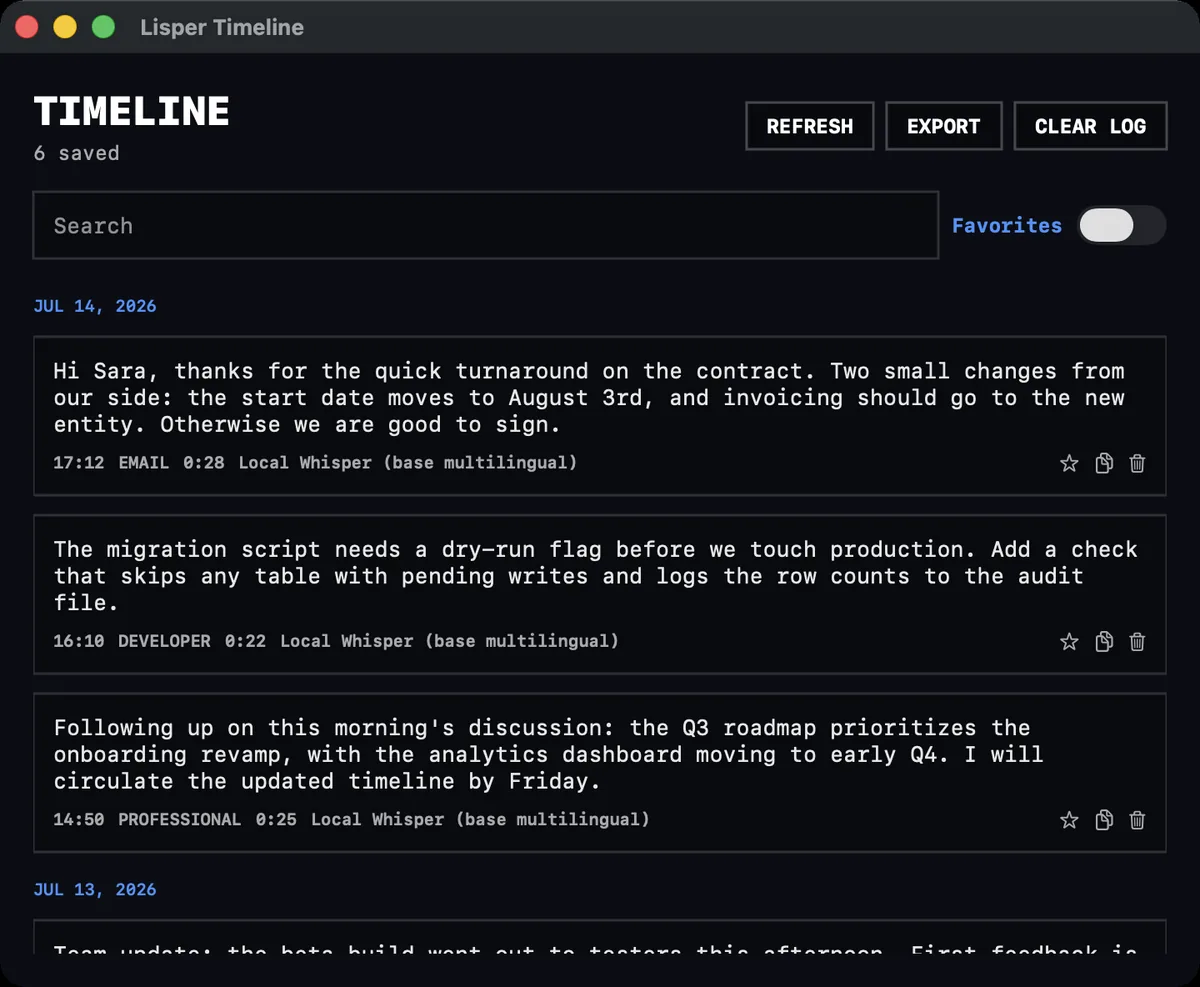This screenshot has height=987, width=1200.
Task: Click the Favorites label
Action: pyautogui.click(x=1007, y=226)
